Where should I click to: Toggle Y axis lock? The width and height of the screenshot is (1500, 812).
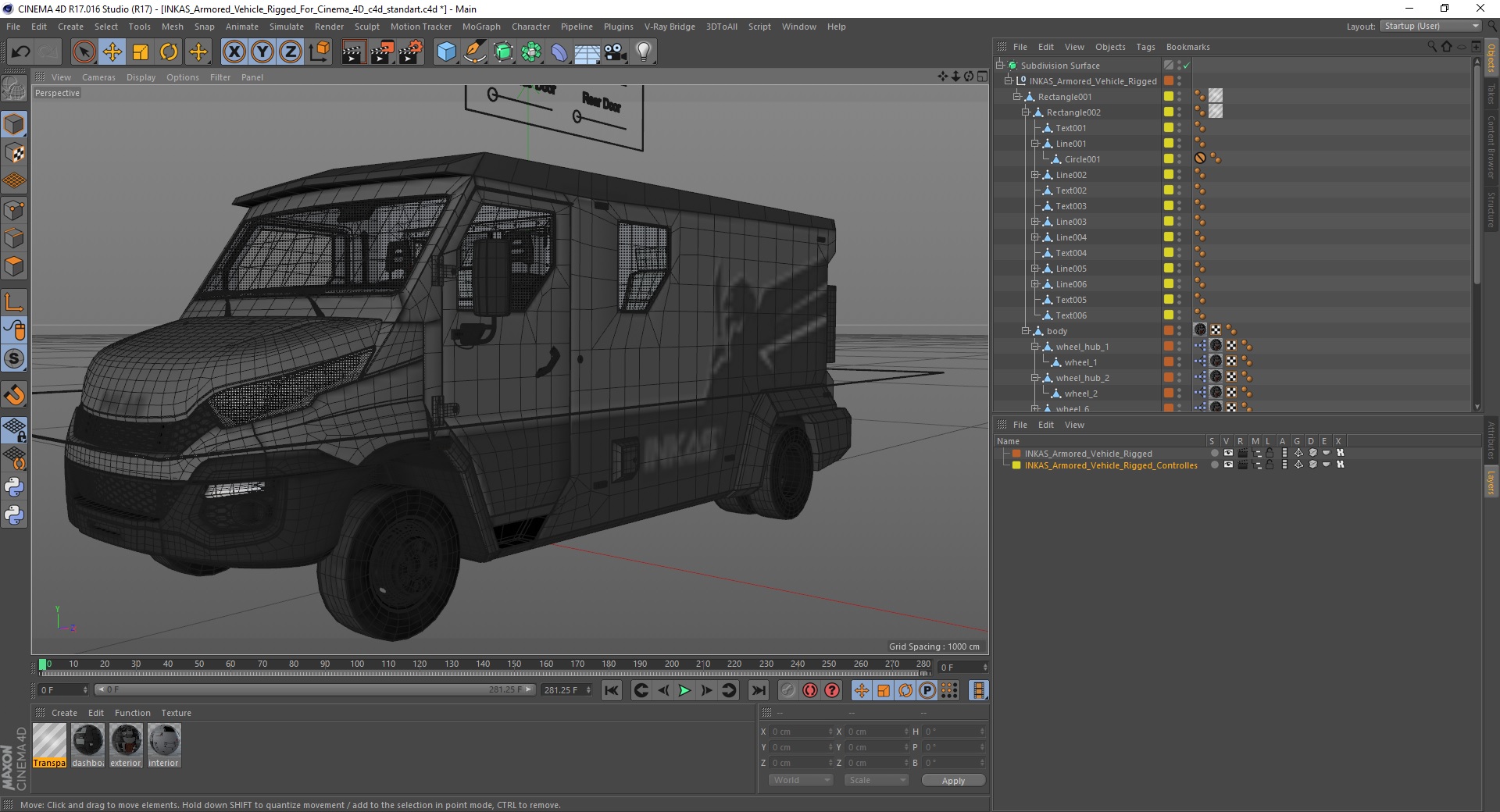point(262,52)
